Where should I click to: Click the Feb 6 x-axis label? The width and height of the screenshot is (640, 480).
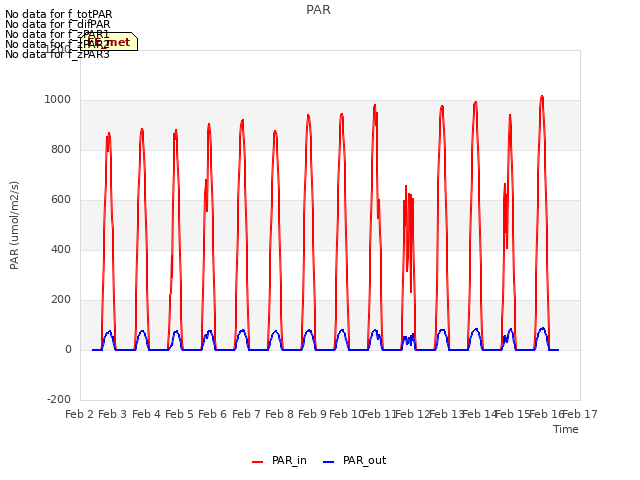pyautogui.click(x=212, y=414)
